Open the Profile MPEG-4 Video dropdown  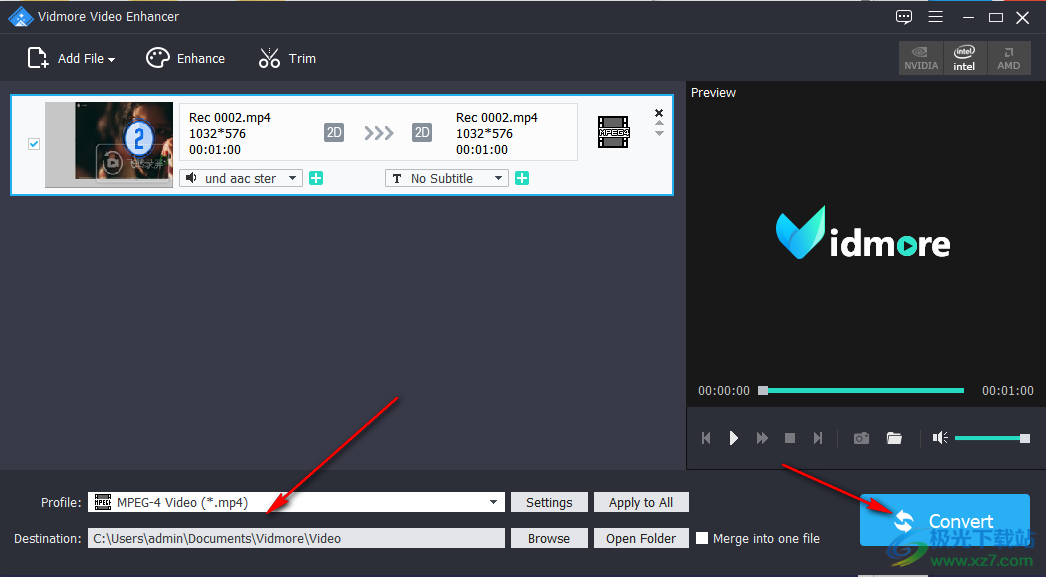point(296,502)
